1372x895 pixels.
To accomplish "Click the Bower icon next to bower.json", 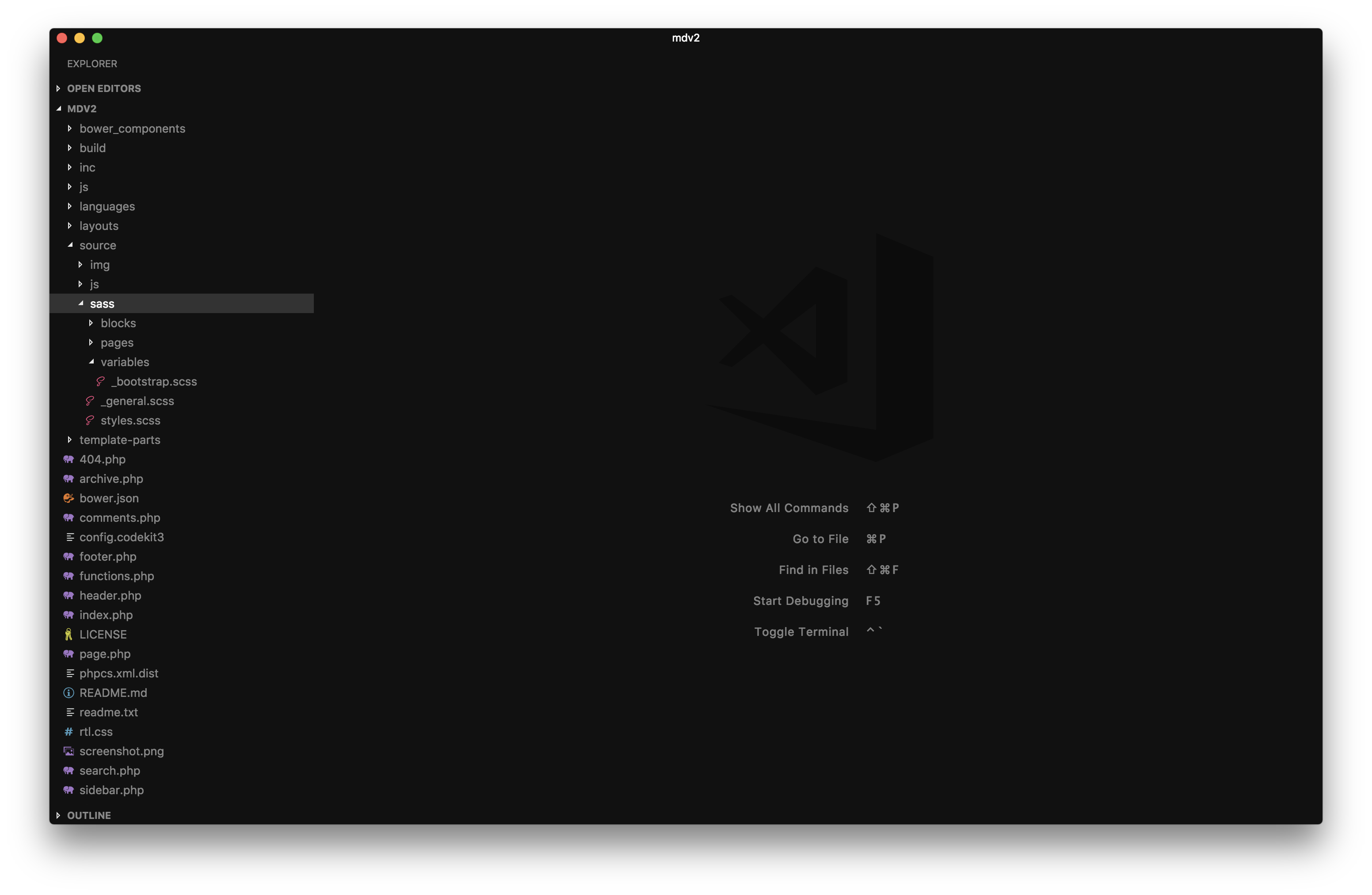I will pos(69,498).
